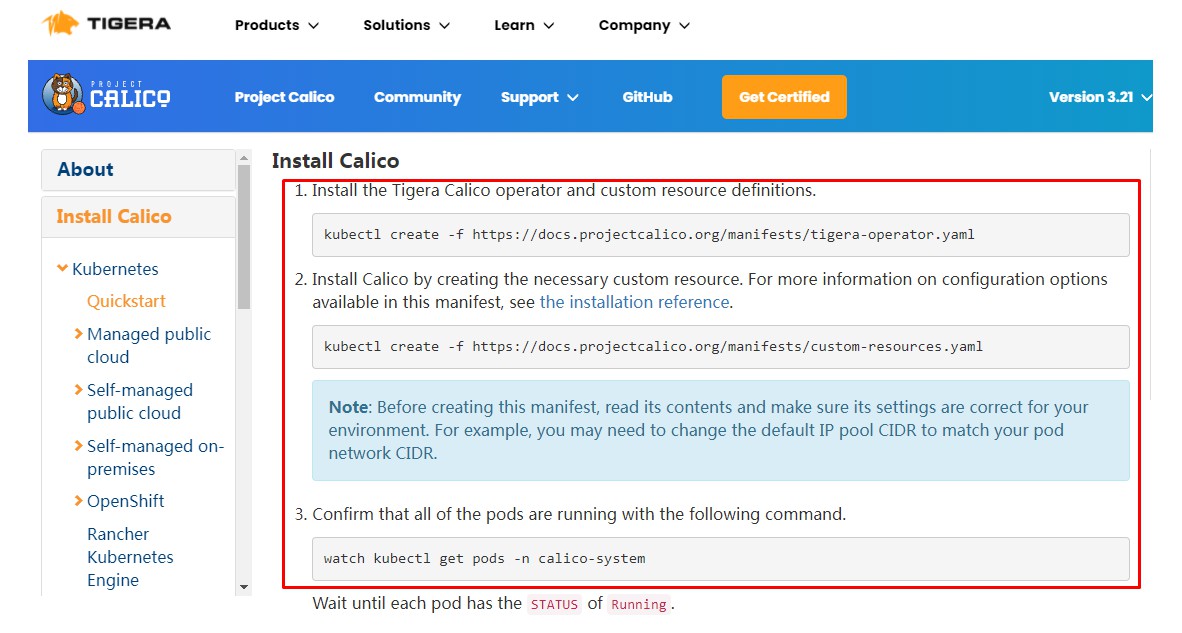Open the Solutions dropdown menu

(x=406, y=25)
